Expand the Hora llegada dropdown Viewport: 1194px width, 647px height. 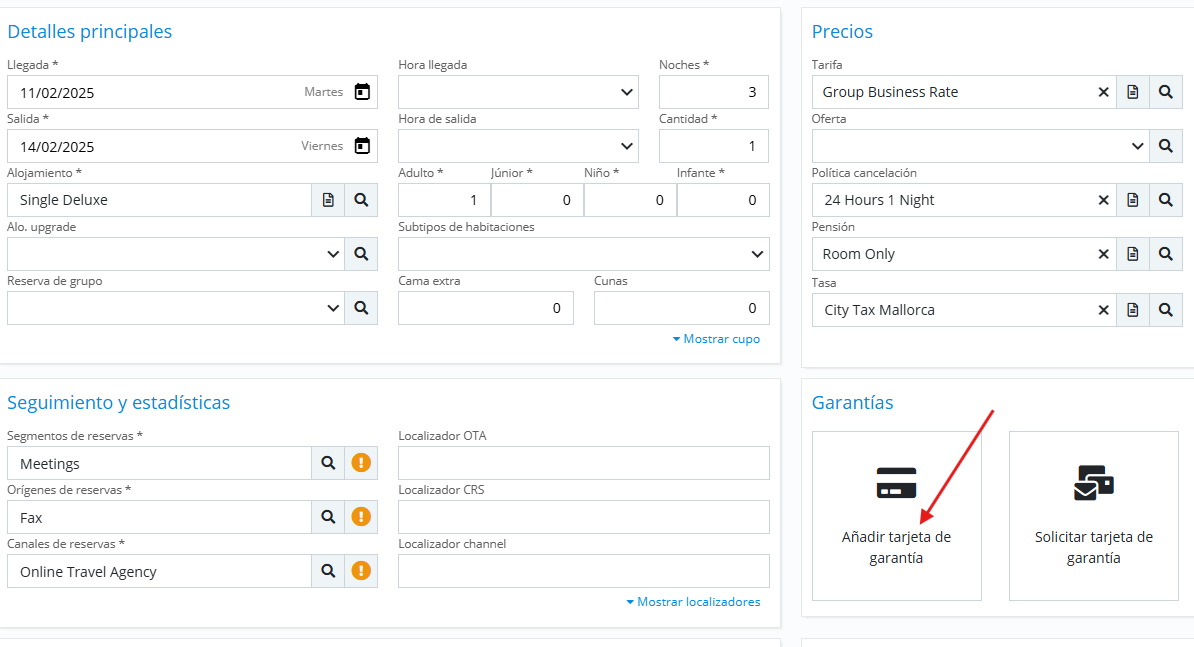pos(627,92)
